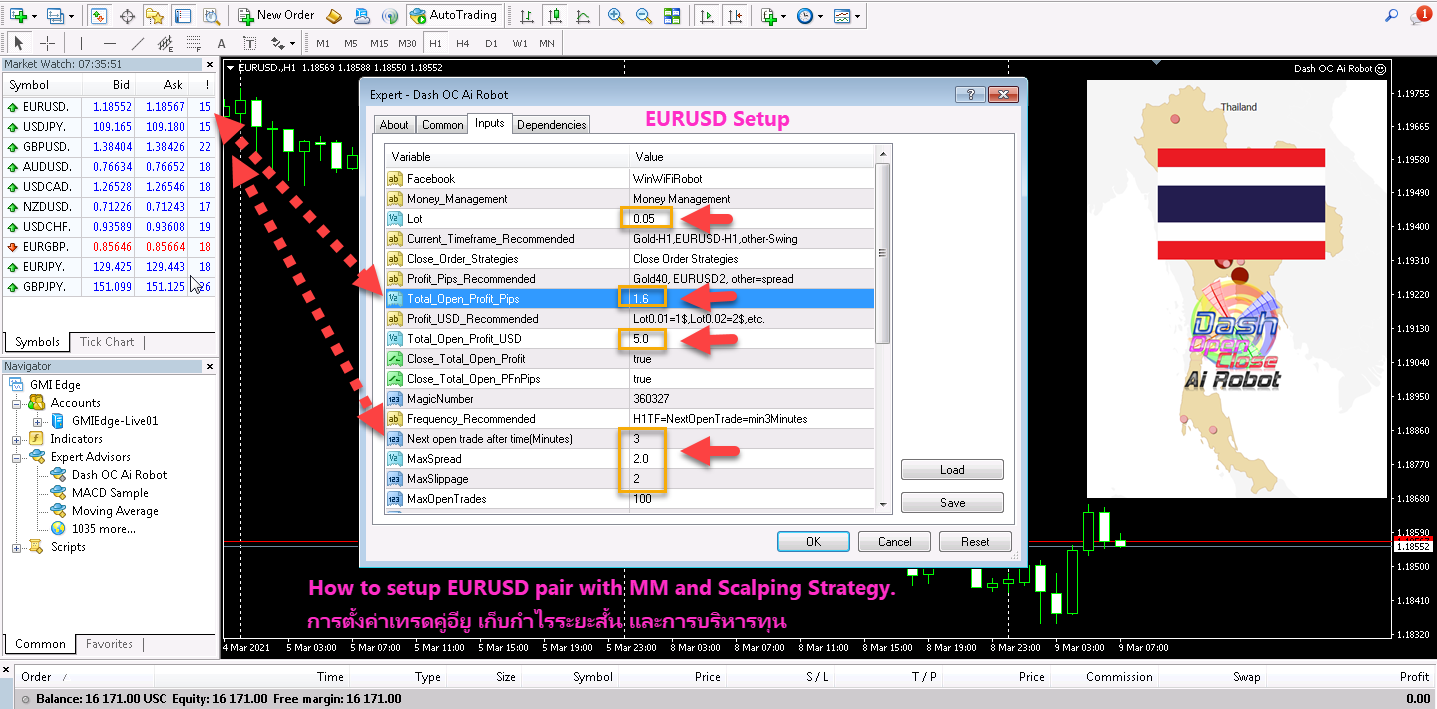Click the Load button
The image size is (1437, 709).
[x=952, y=470]
